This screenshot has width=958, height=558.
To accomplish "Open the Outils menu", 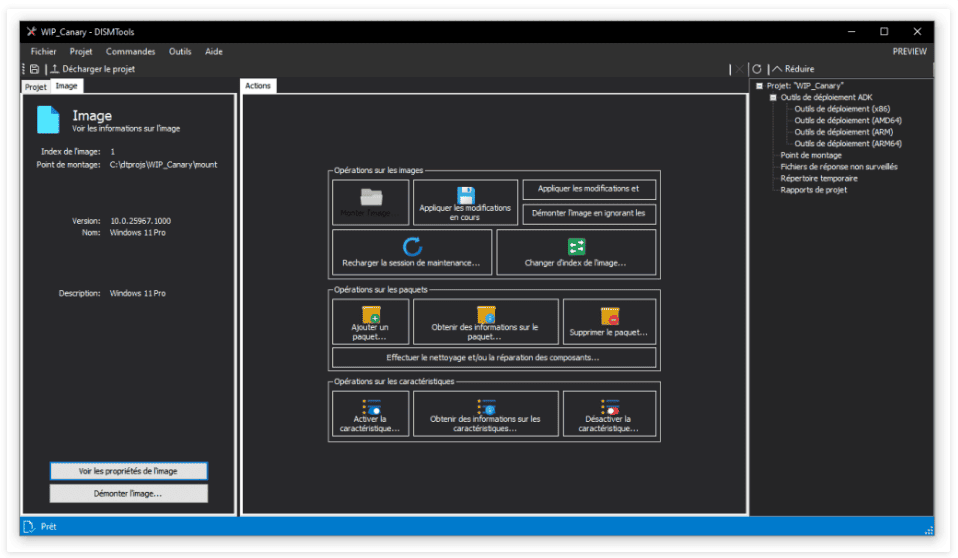I will pyautogui.click(x=180, y=51).
